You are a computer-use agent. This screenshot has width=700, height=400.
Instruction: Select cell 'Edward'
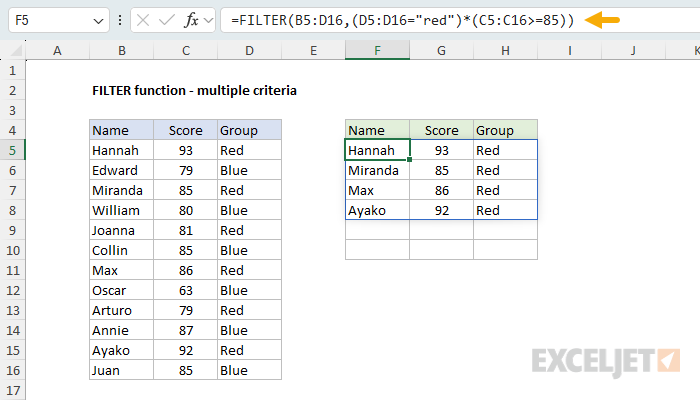click(x=121, y=171)
